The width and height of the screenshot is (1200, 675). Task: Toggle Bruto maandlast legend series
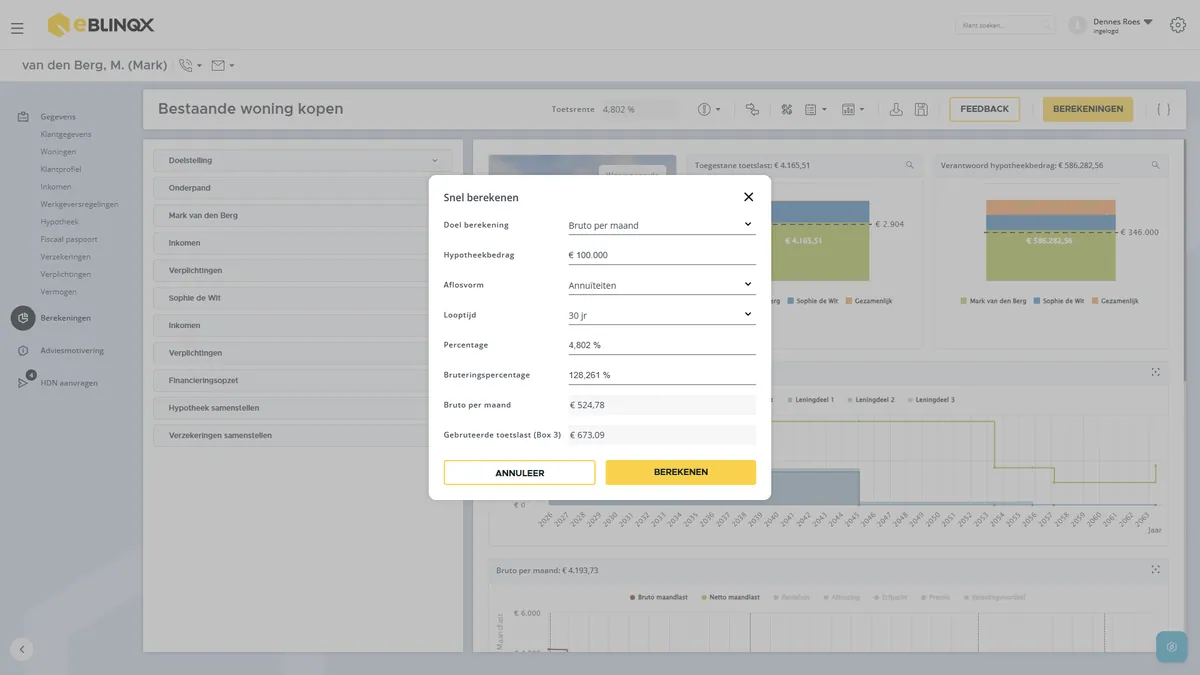click(659, 597)
